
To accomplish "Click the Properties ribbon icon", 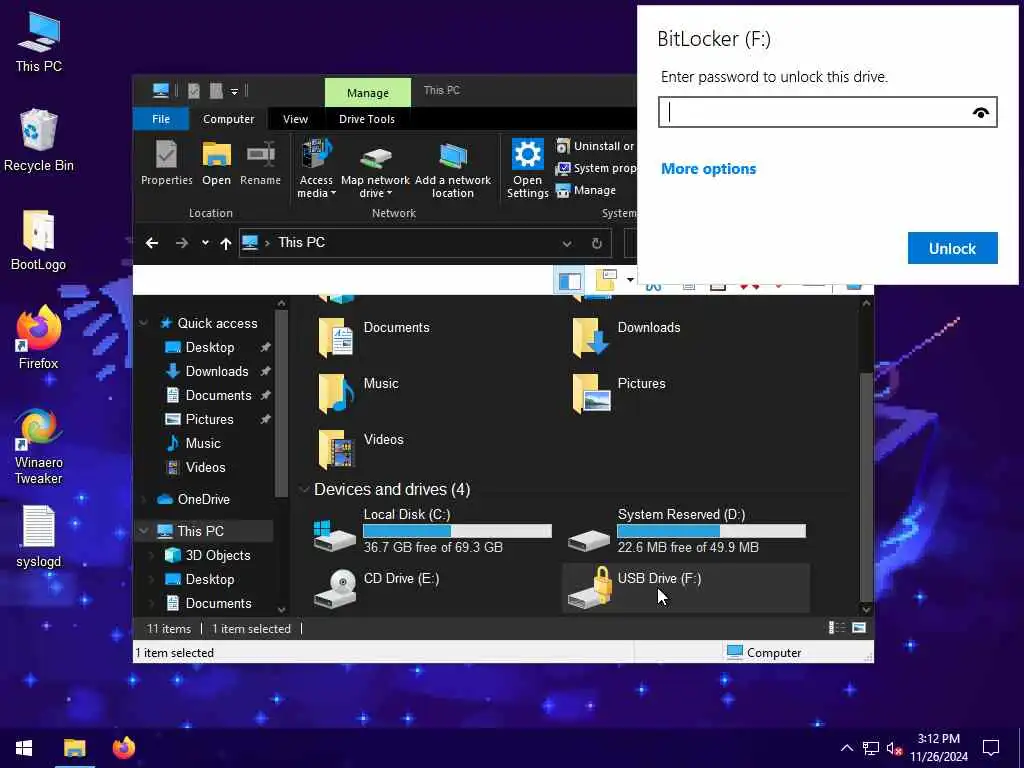I will (167, 163).
